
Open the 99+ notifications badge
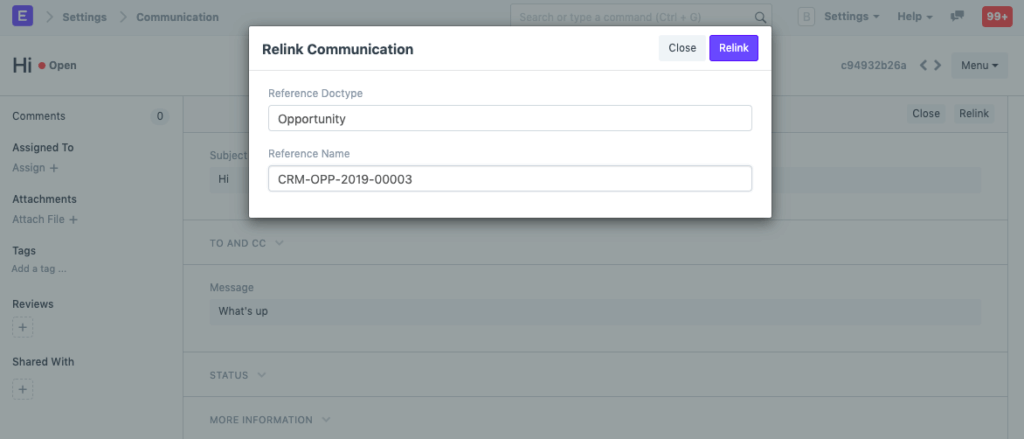click(997, 17)
